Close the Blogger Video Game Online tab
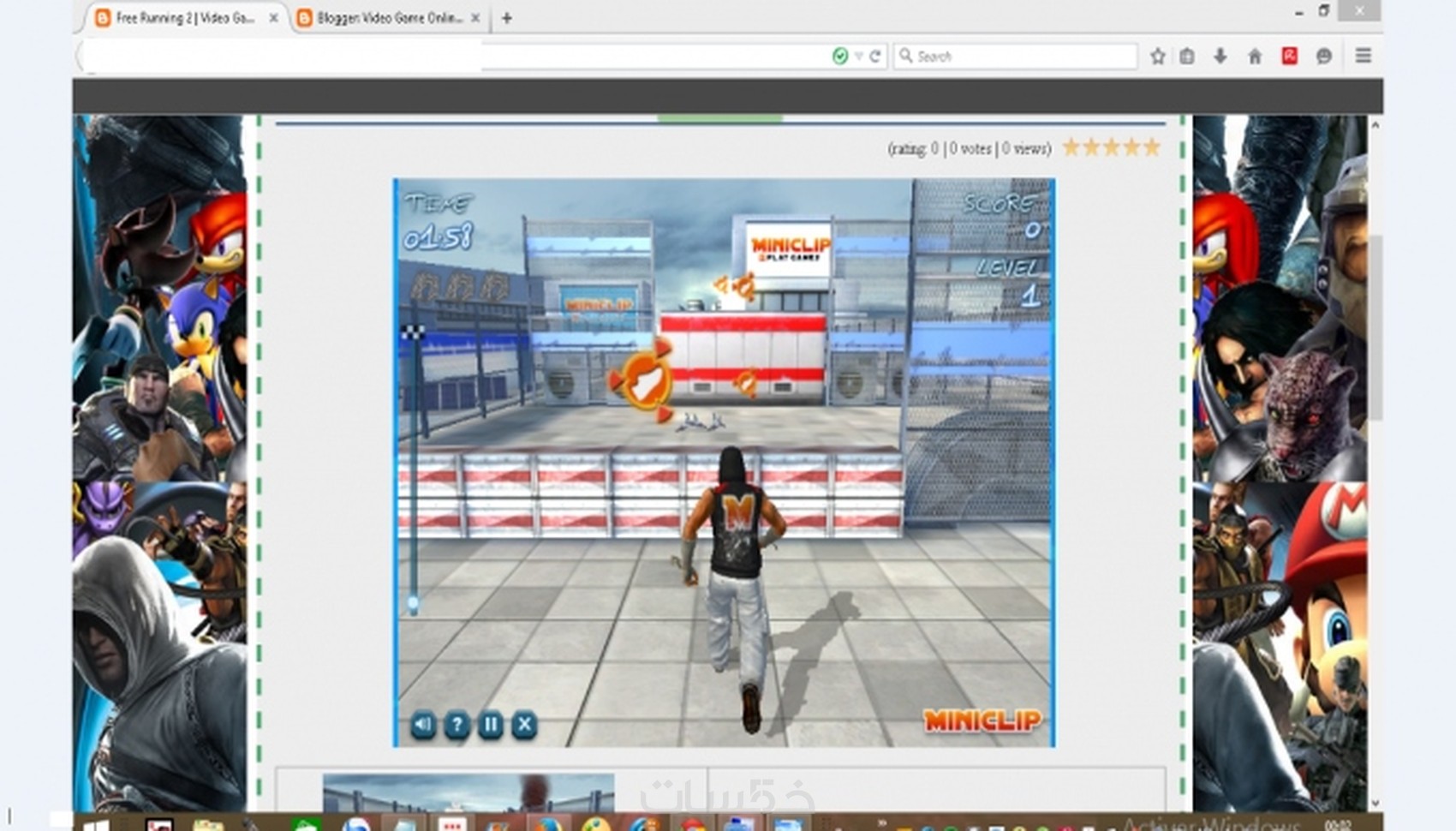This screenshot has height=831, width=1456. (x=475, y=18)
